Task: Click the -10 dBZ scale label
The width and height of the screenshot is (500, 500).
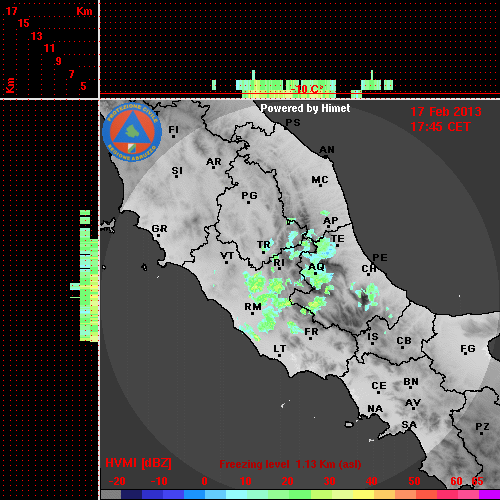Action: coord(159,481)
